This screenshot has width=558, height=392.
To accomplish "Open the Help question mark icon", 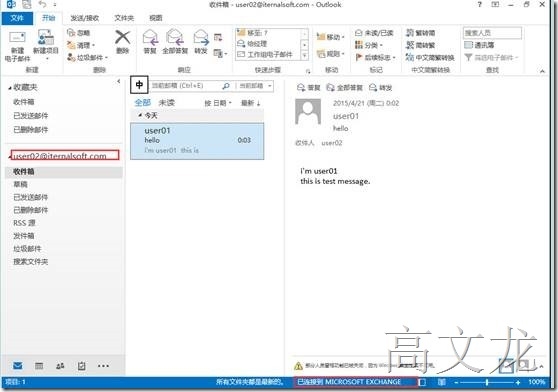I will coord(480,5).
